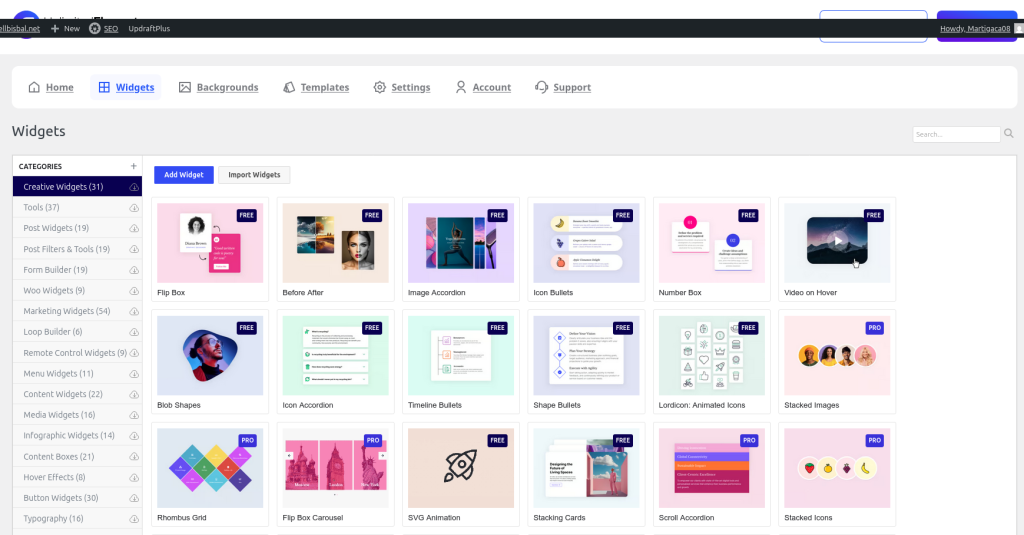Click the plus icon in Categories header
This screenshot has width=1024, height=535.
coord(133,166)
